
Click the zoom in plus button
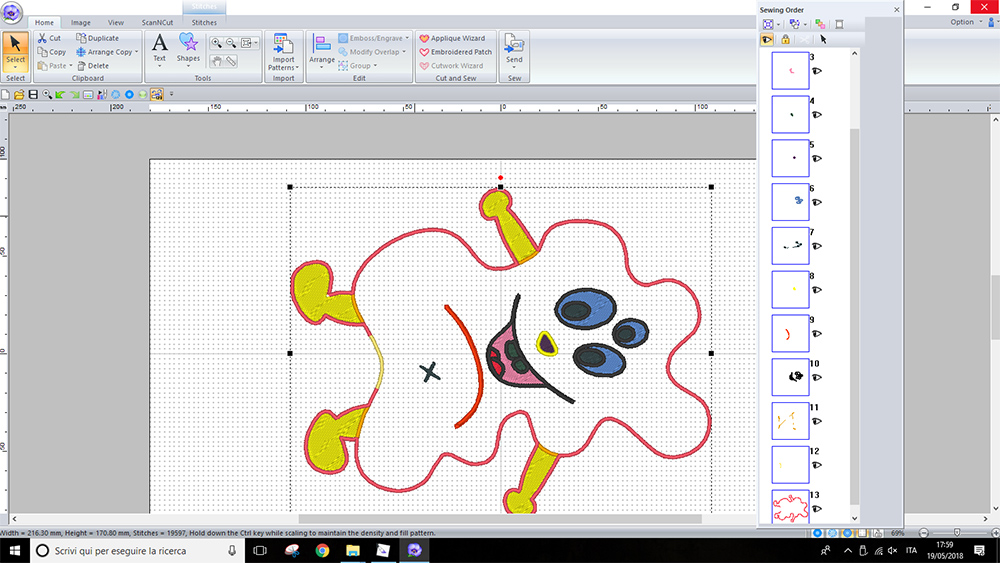[995, 533]
